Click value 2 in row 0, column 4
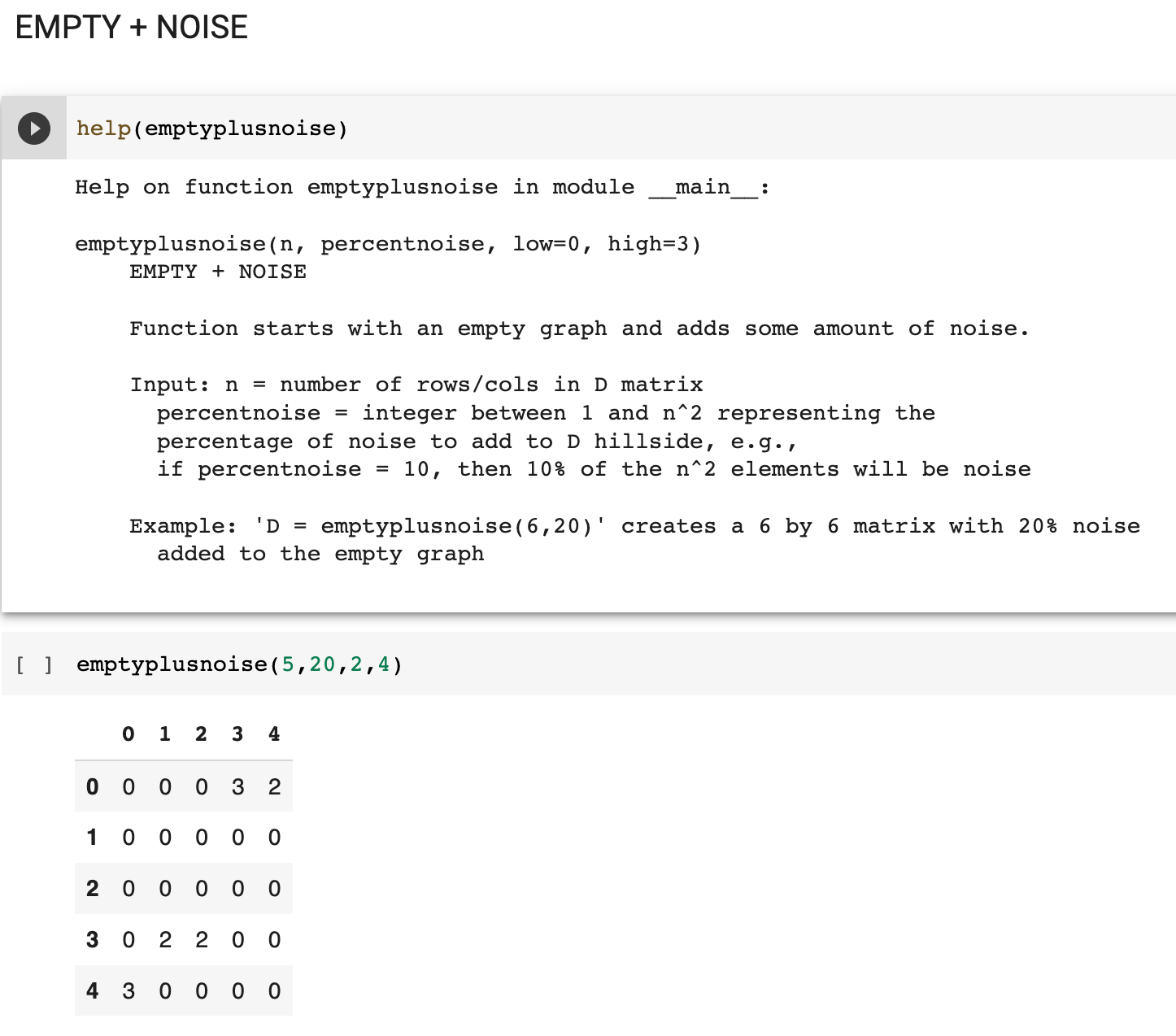1176x1036 pixels. (275, 787)
